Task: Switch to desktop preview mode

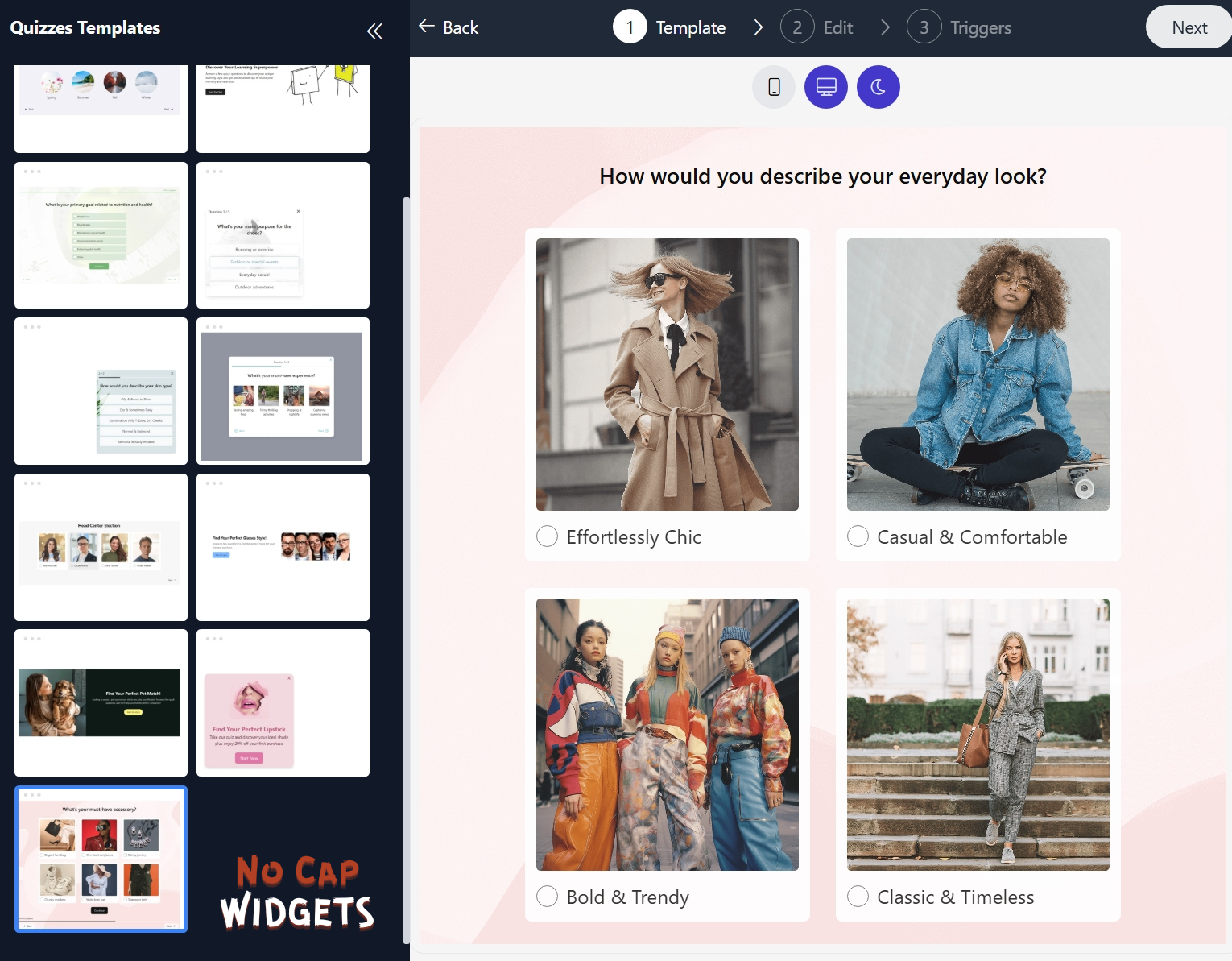Action: point(826,87)
